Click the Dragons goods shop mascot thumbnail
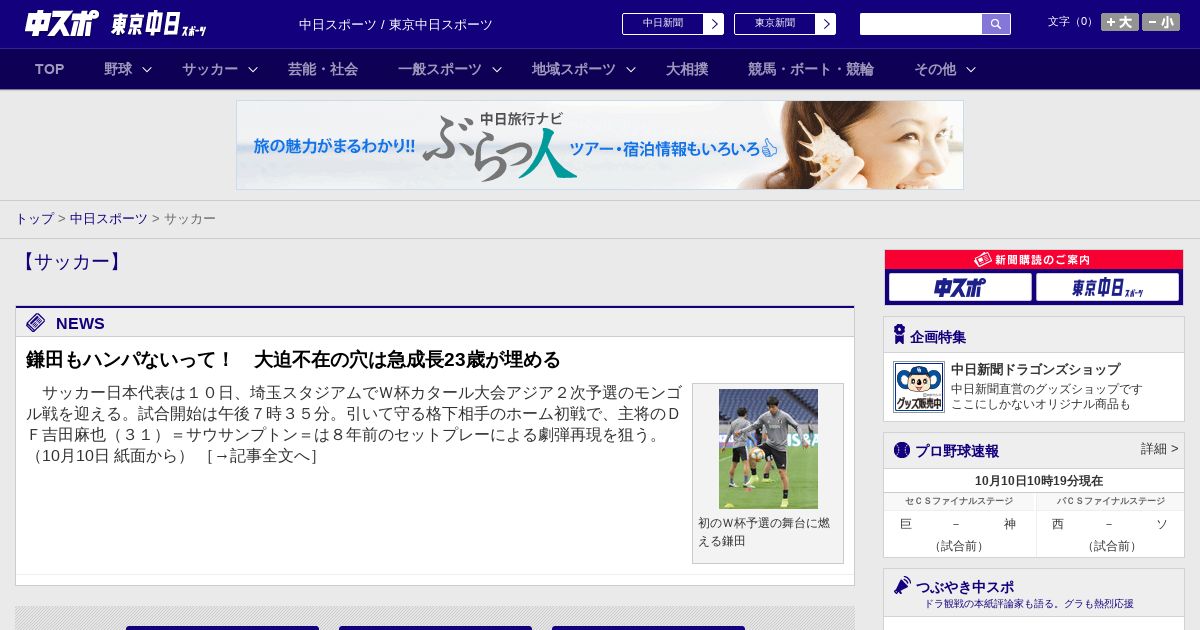Viewport: 1200px width, 630px height. tap(919, 387)
